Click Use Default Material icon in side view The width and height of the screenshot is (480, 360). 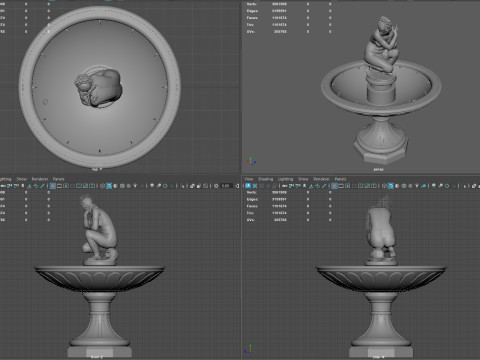397,186
